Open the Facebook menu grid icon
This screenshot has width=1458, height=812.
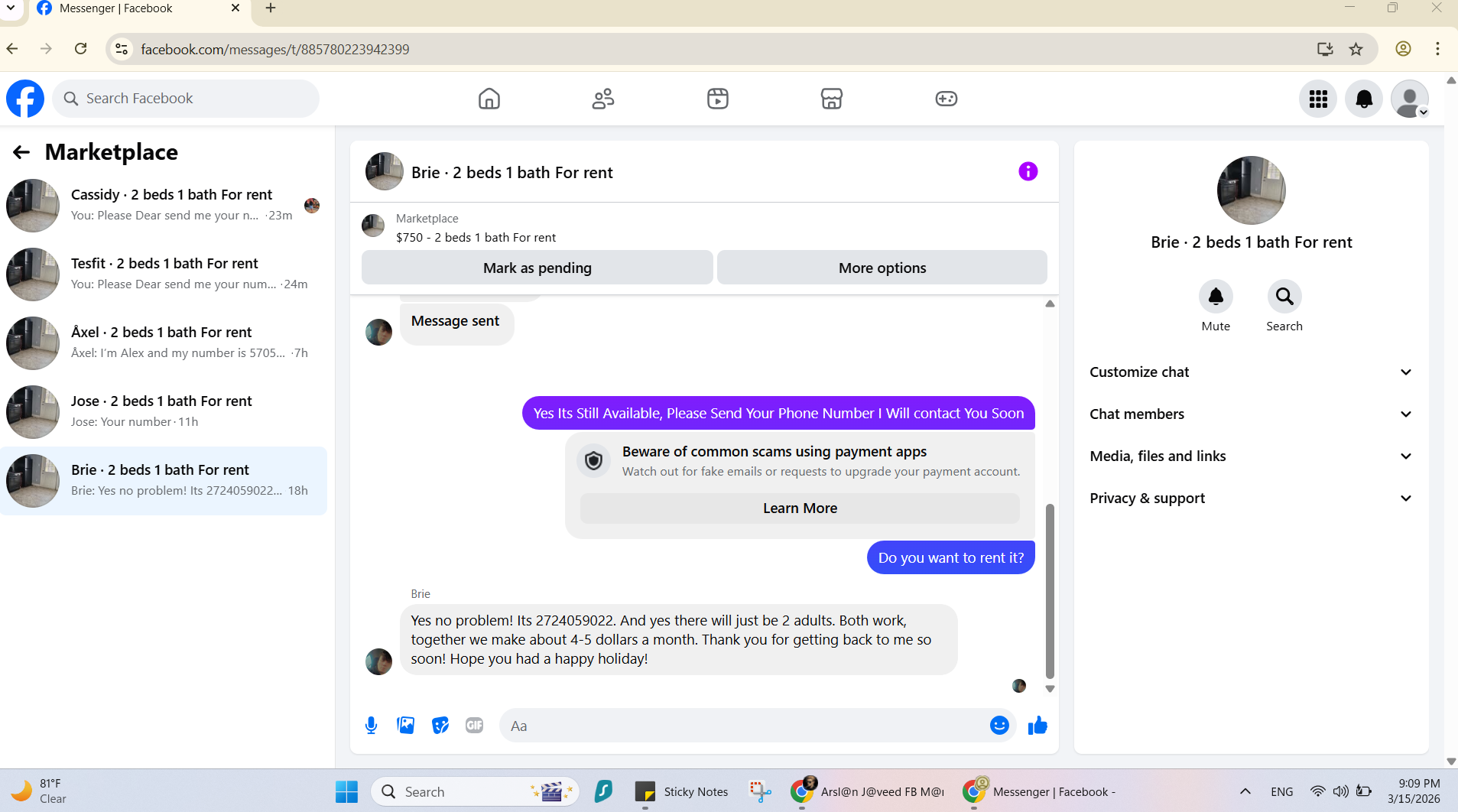tap(1318, 99)
